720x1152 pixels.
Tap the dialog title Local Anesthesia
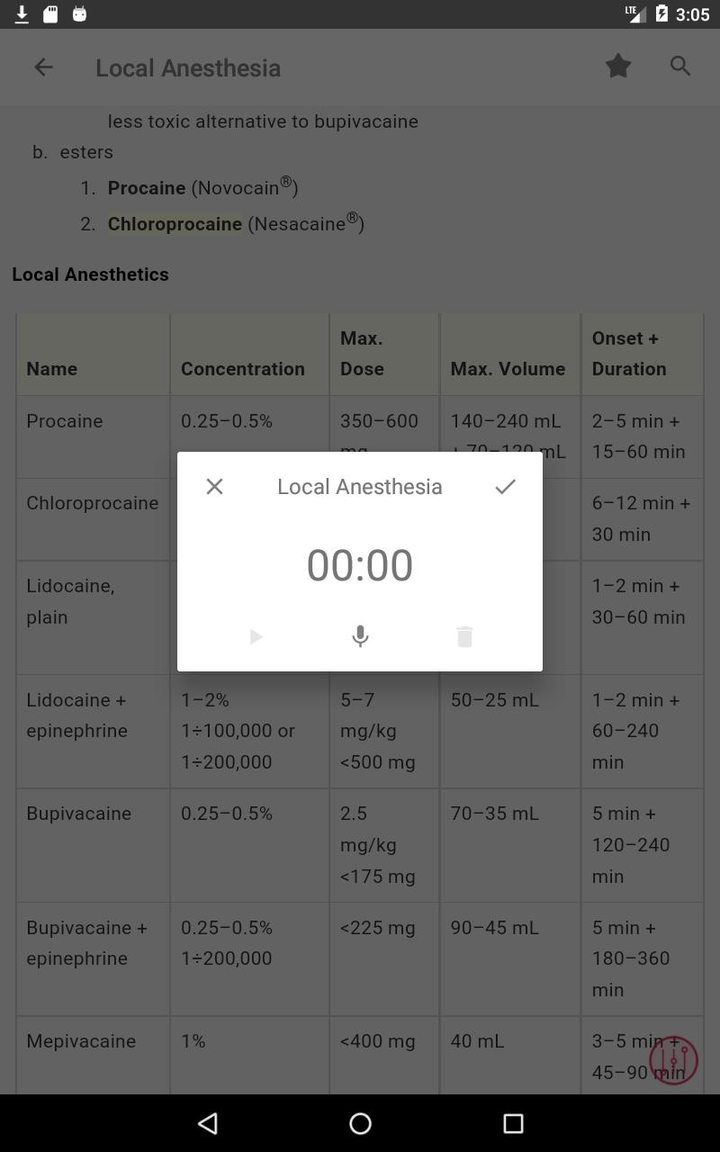coord(360,486)
